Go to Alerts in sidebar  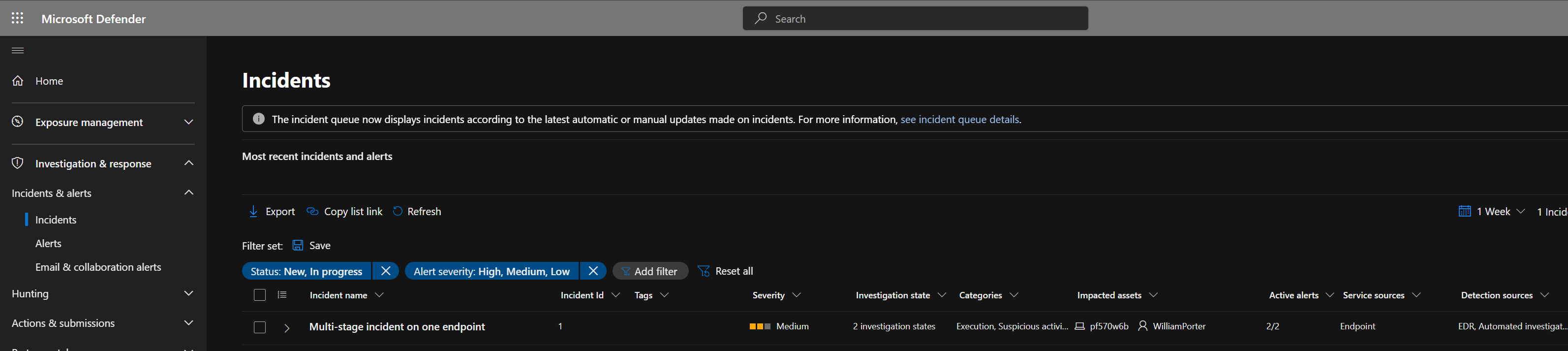click(49, 244)
